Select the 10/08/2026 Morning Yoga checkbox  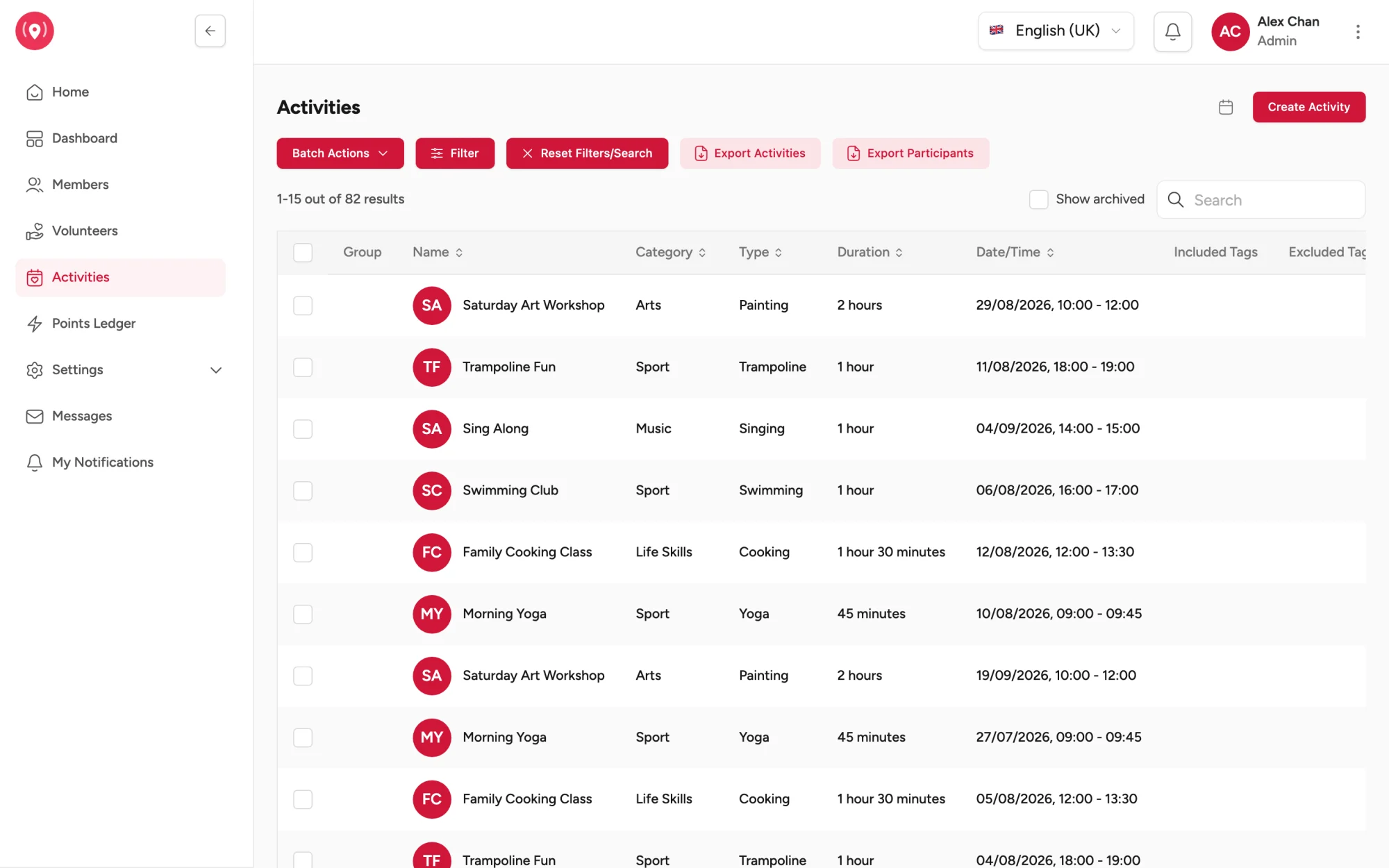pyautogui.click(x=303, y=614)
